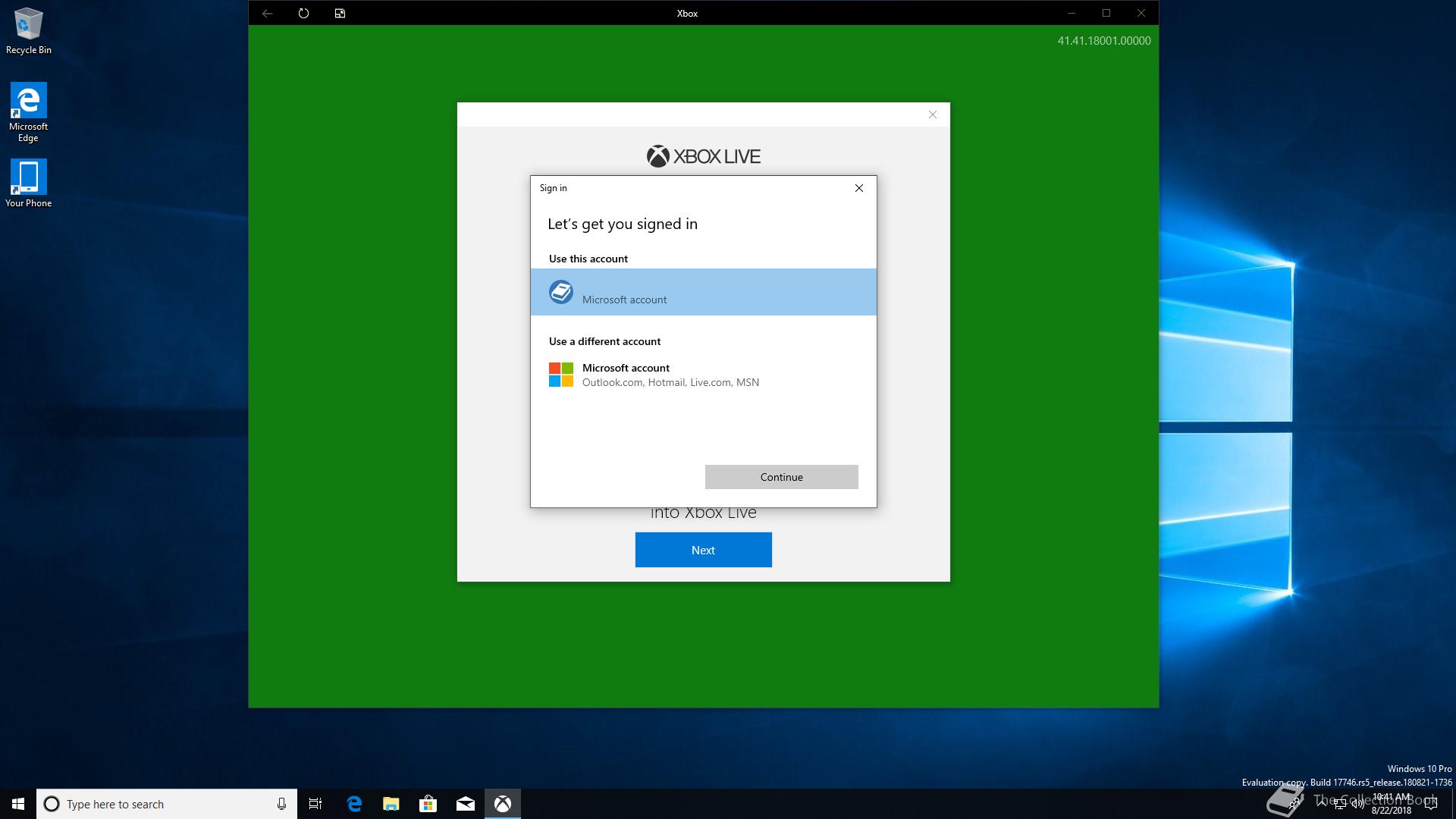This screenshot has height=819, width=1456.
Task: Click the blue Next button
Action: pos(704,550)
